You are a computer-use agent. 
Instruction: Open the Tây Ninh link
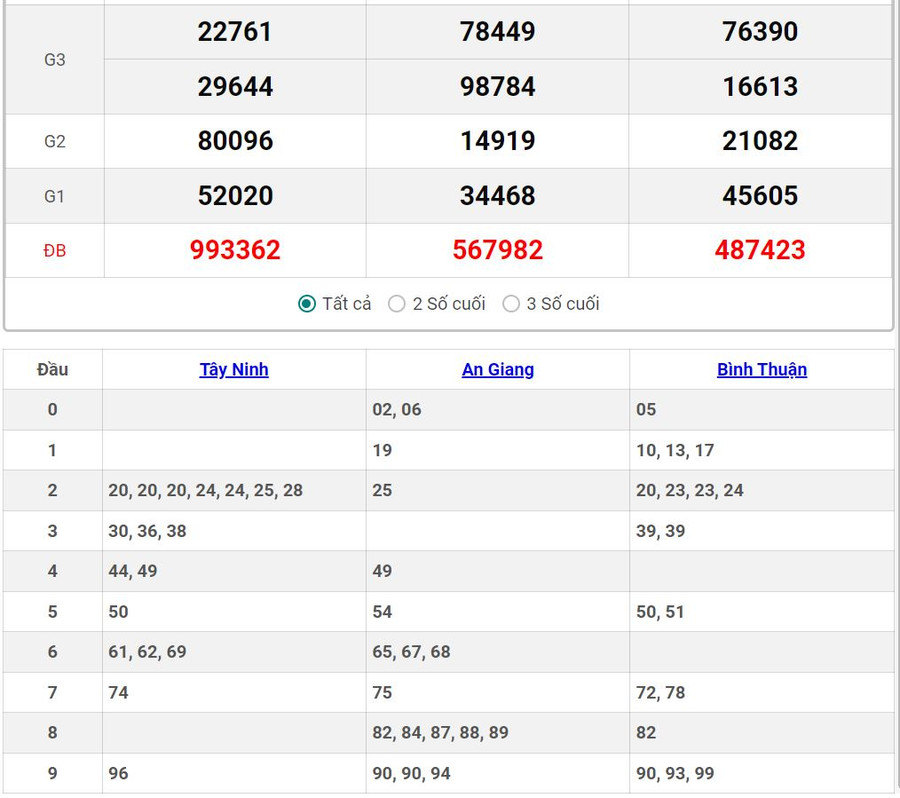click(234, 369)
